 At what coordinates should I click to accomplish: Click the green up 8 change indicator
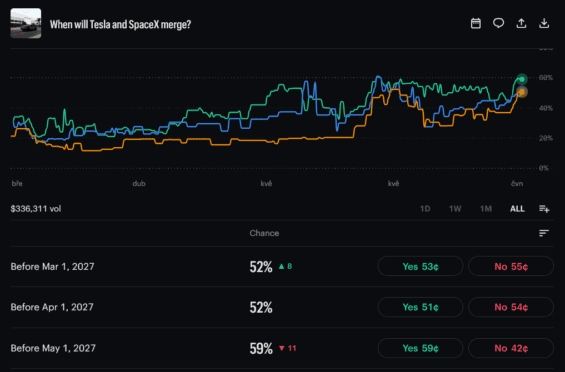(x=285, y=266)
